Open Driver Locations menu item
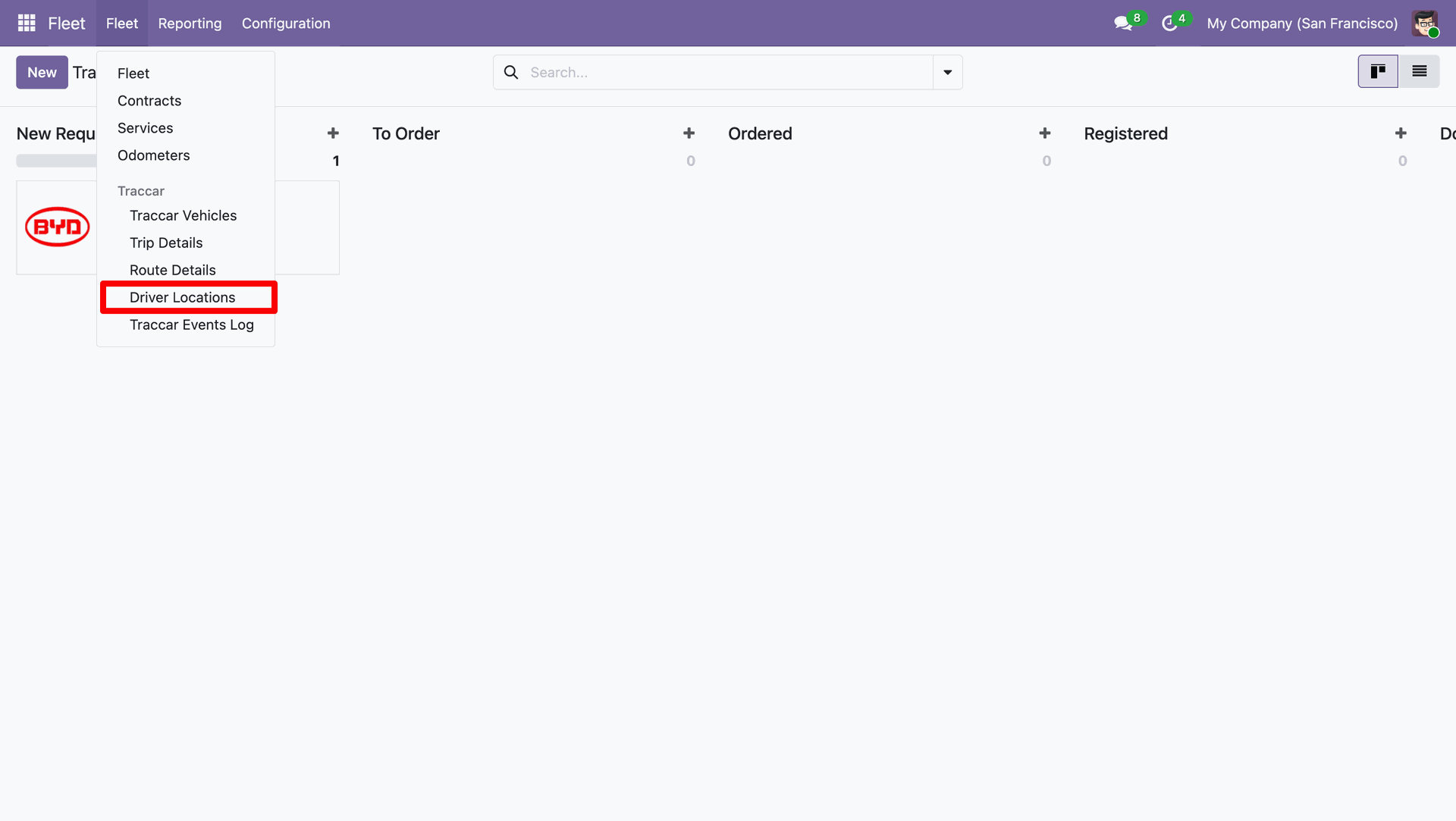 tap(182, 297)
